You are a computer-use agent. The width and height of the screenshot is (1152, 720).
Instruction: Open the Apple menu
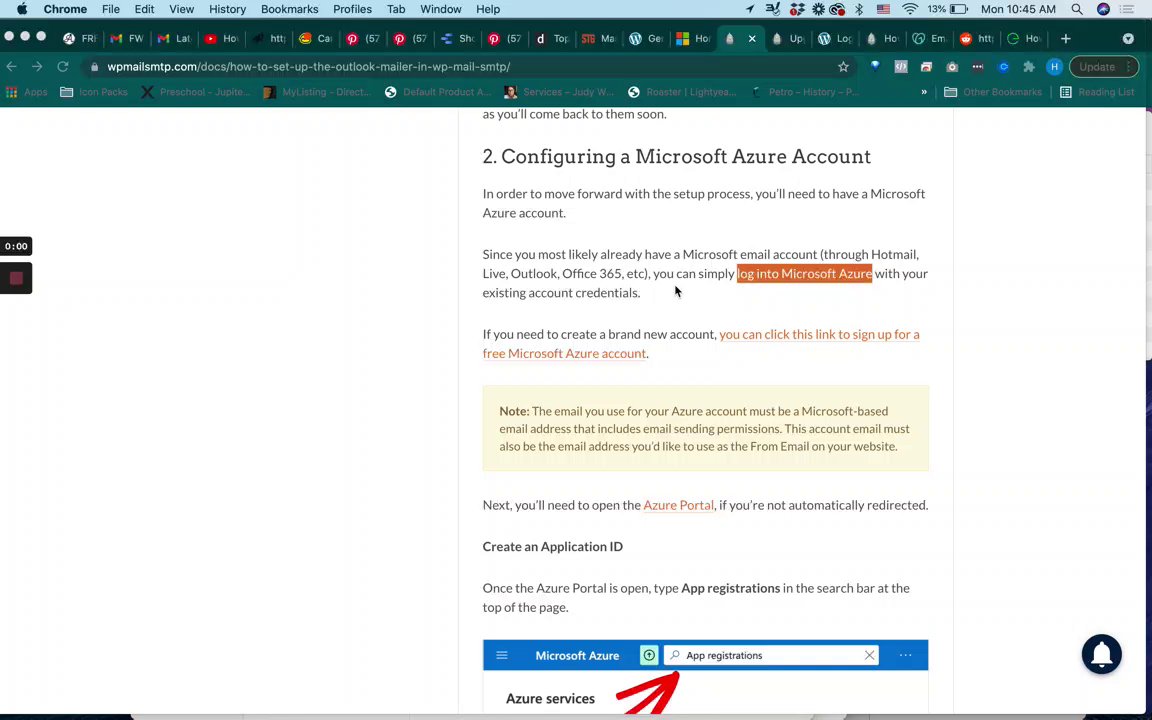click(x=22, y=9)
